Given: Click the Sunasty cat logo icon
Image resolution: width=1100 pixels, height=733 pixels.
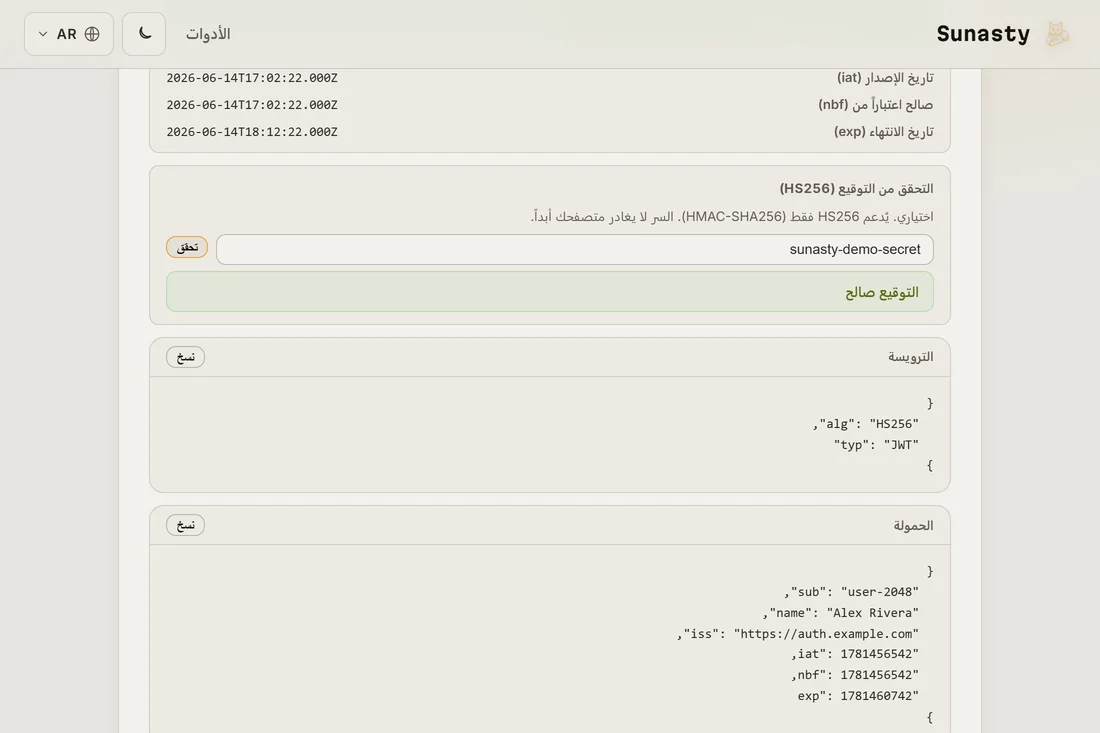Looking at the screenshot, I should [1057, 34].
